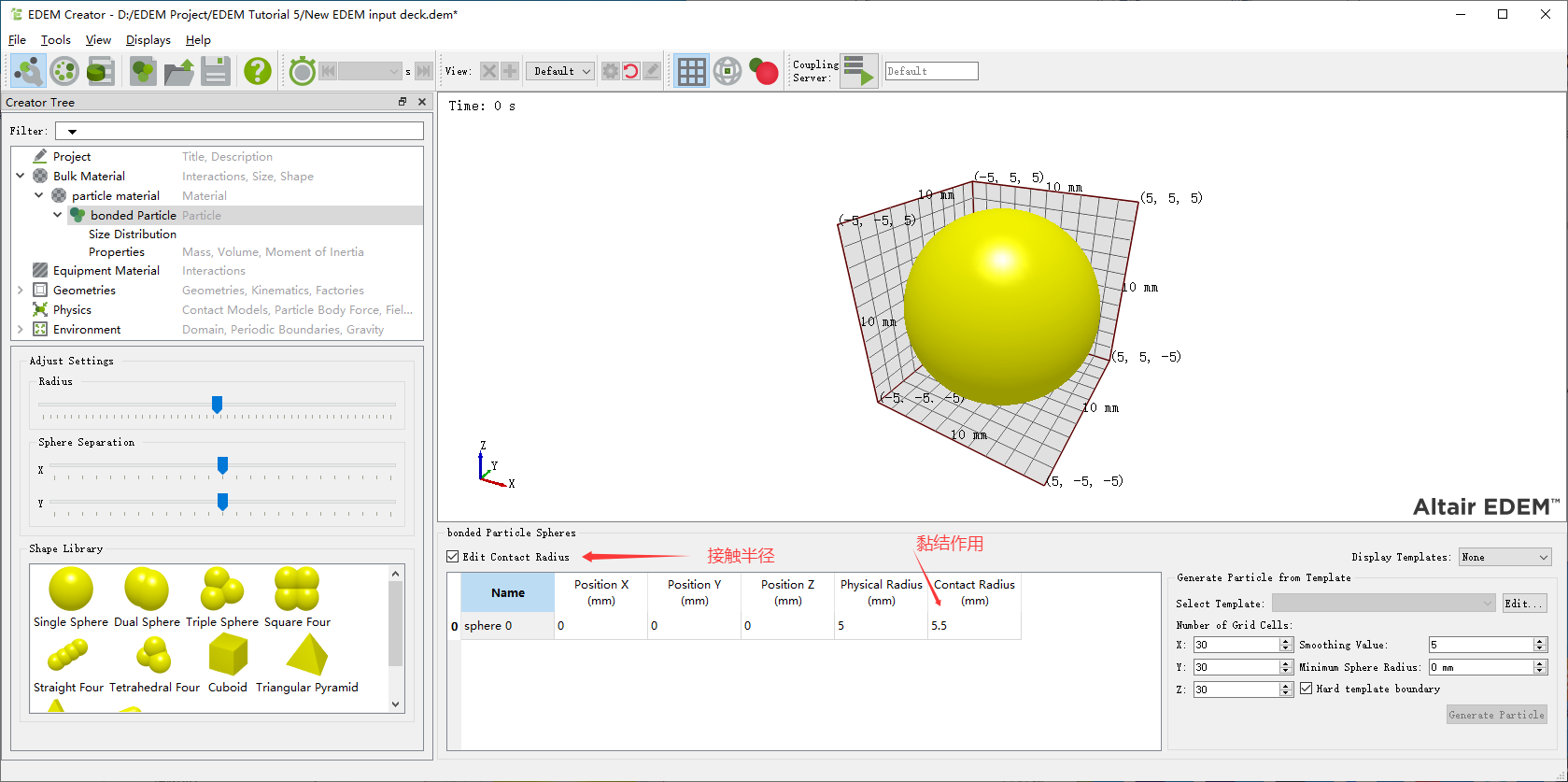The height and width of the screenshot is (782, 1568).
Task: Collapse the Bulk Material tree node
Action: point(21,176)
